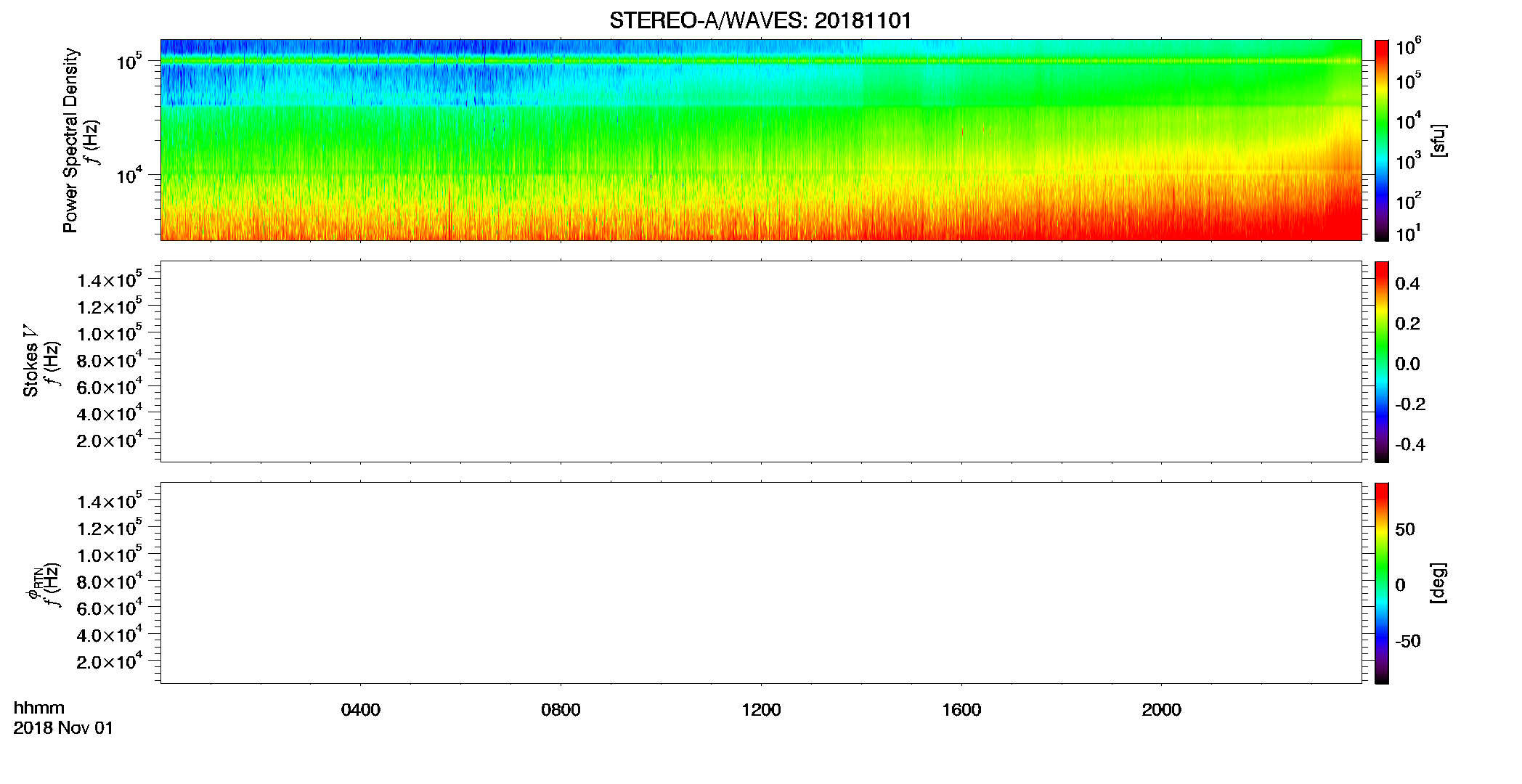The image size is (1522, 784).
Task: Click the 1.4×10^5 tick label on the Stokes panel
Action: pos(110,280)
